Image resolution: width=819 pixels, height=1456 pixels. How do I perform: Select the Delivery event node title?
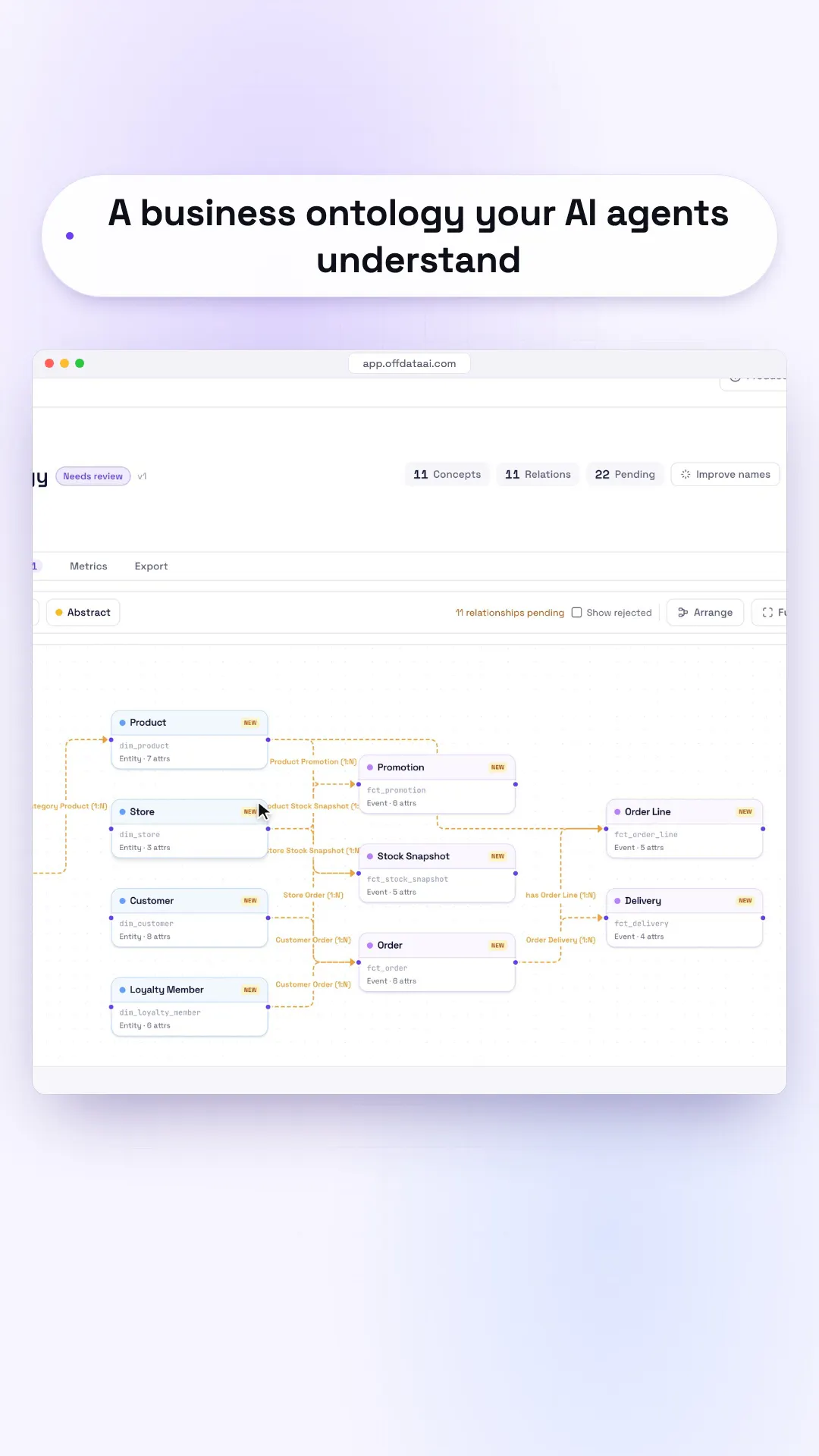[643, 901]
